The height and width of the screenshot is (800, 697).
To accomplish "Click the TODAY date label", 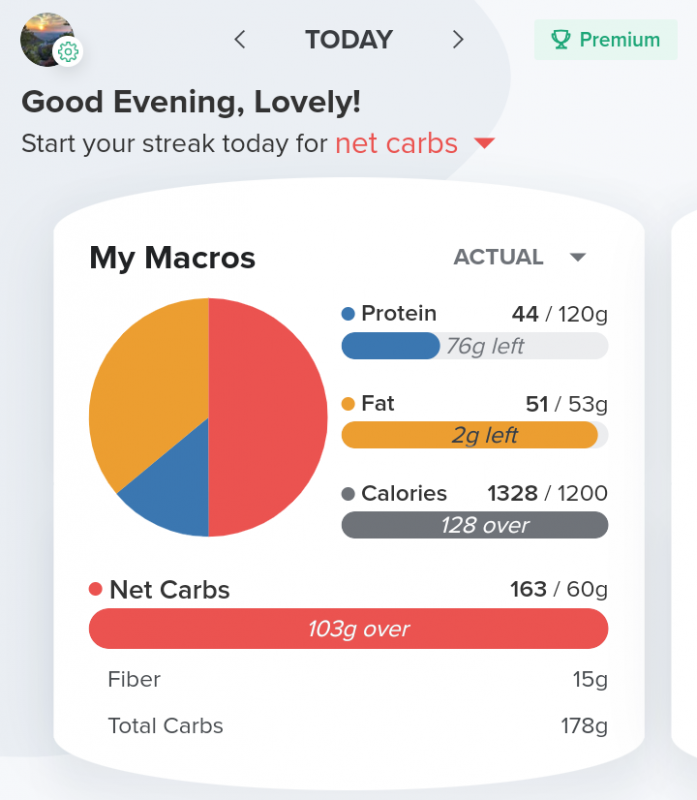I will [x=349, y=40].
